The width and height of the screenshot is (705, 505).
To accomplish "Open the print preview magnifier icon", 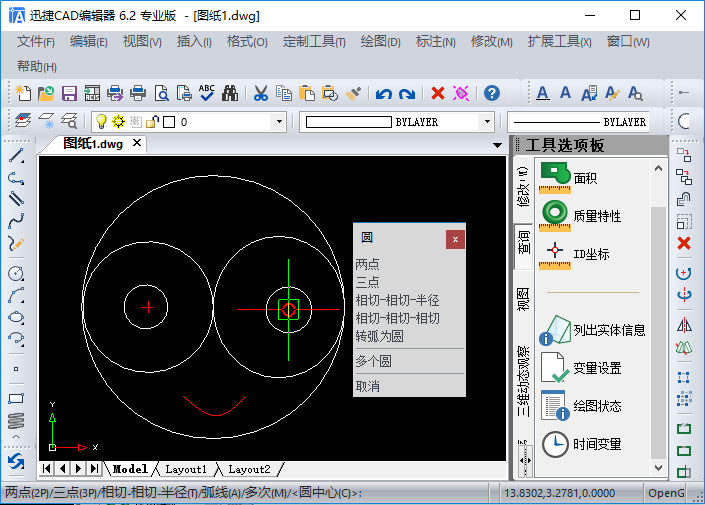I will click(x=161, y=93).
